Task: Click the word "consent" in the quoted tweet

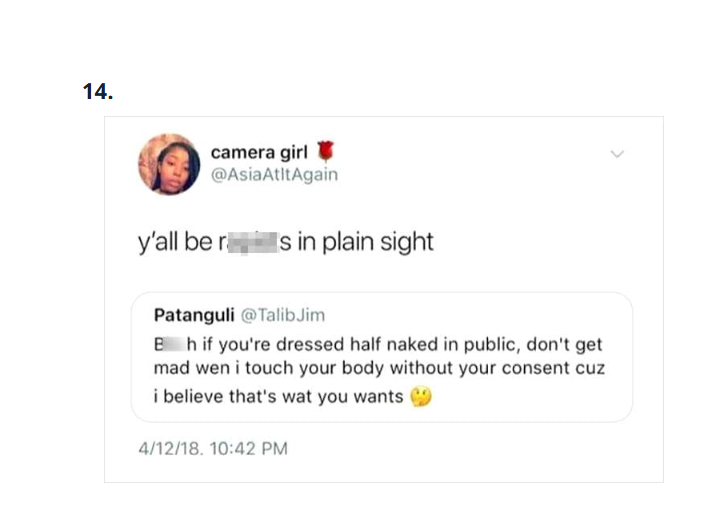Action: coord(541,368)
